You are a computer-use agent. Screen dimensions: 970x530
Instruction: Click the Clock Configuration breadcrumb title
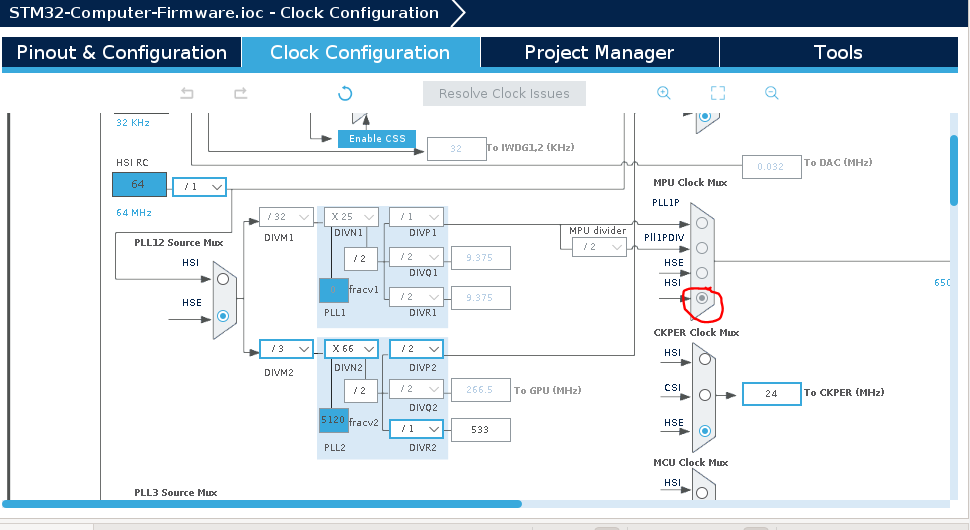224,13
